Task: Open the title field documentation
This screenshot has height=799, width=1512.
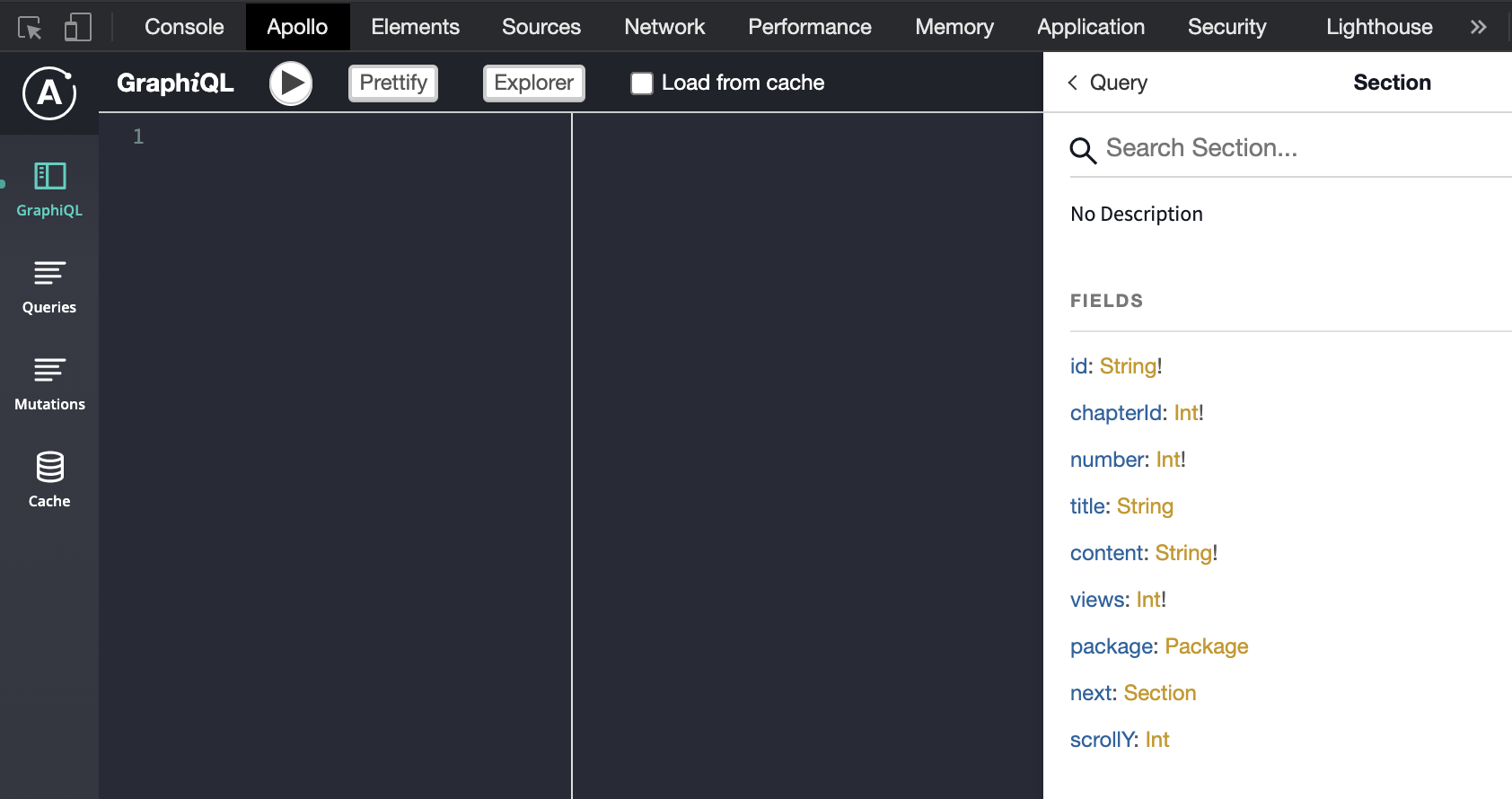Action: [x=1087, y=506]
